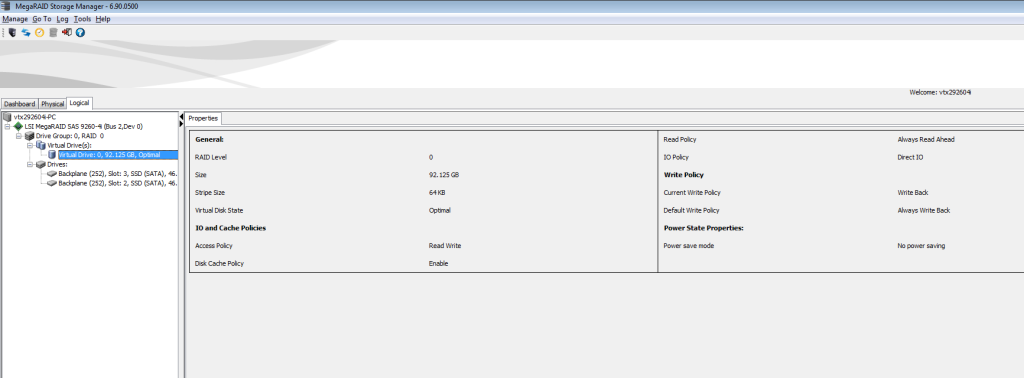
Task: Collapse the LSI MegaRAID SAS 9260-4i node
Action: (x=7, y=127)
